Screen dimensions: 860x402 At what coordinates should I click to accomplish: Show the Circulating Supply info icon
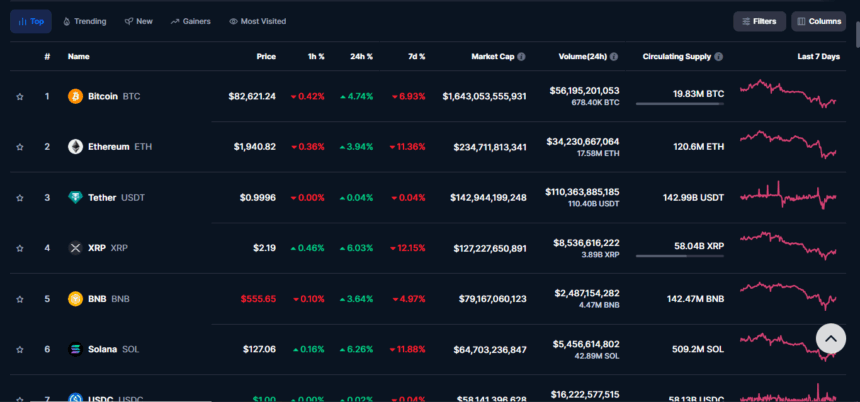718,56
